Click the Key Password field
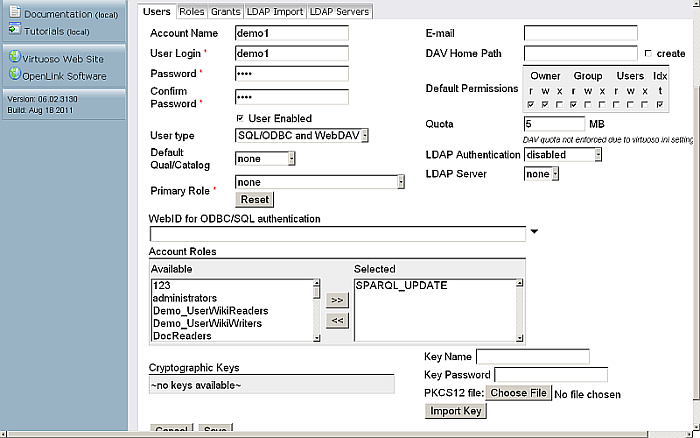700x438 pixels. [551, 375]
